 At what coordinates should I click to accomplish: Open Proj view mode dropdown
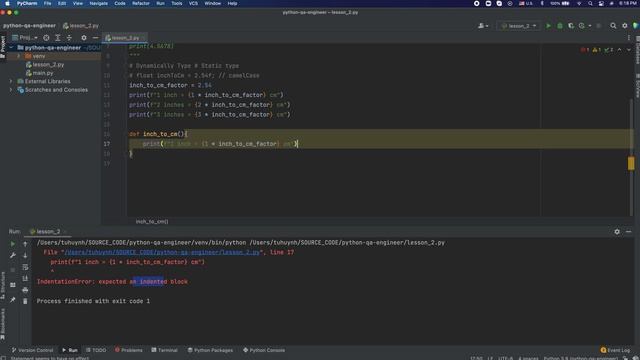25,38
